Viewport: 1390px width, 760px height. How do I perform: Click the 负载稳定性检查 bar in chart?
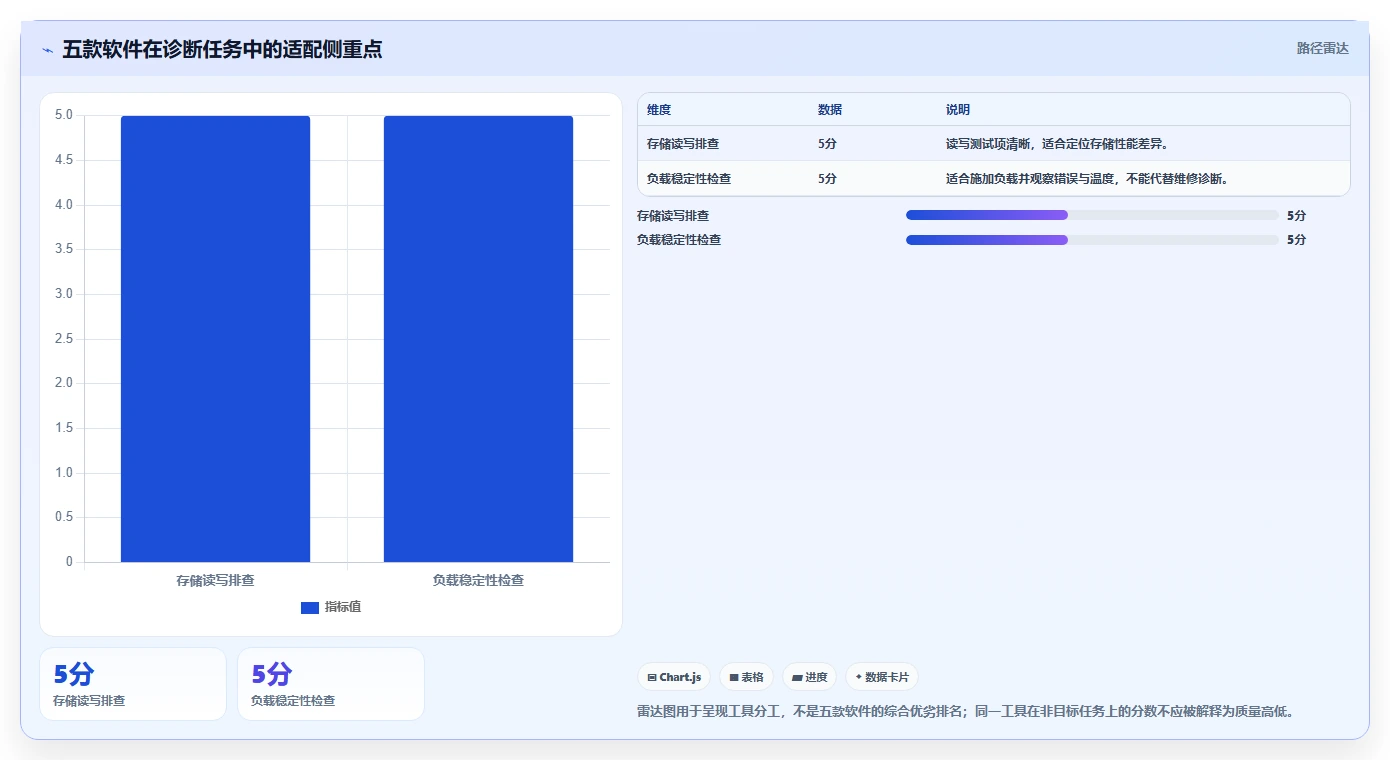478,339
